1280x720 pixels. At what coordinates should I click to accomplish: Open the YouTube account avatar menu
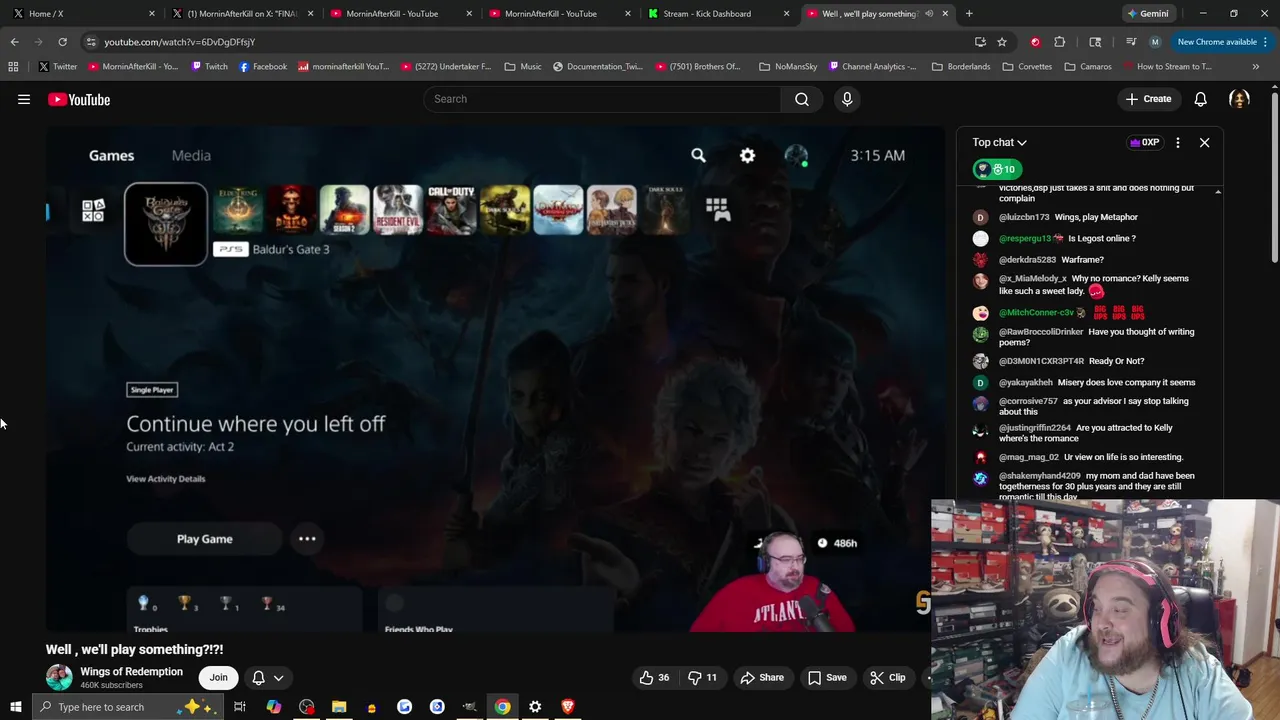point(1239,99)
